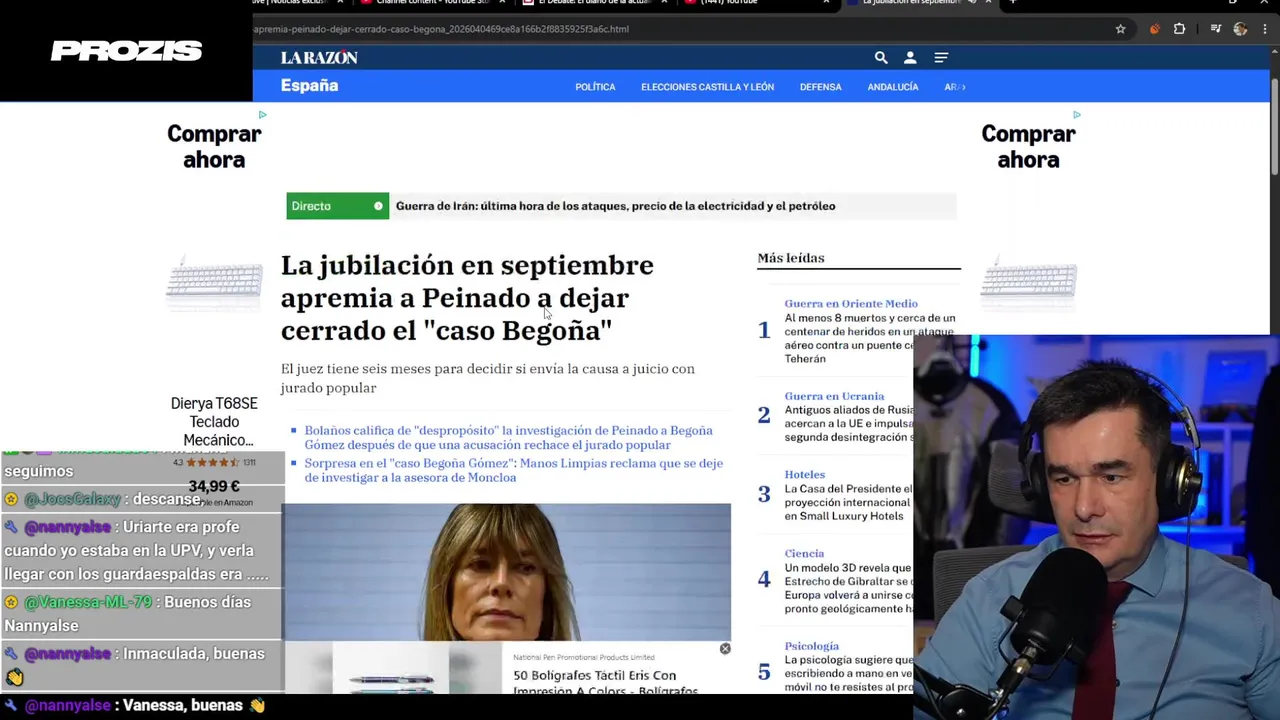Click right keyboard product image
This screenshot has width=1280, height=720.
(1028, 282)
